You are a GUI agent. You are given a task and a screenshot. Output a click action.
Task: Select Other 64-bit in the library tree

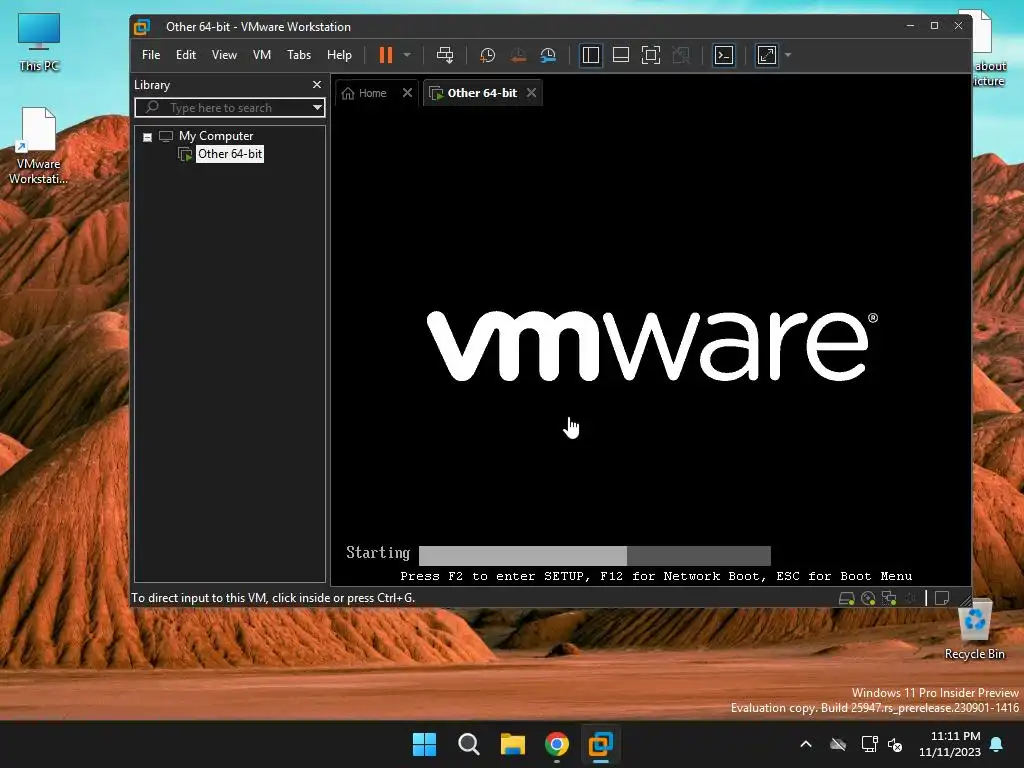pos(230,154)
